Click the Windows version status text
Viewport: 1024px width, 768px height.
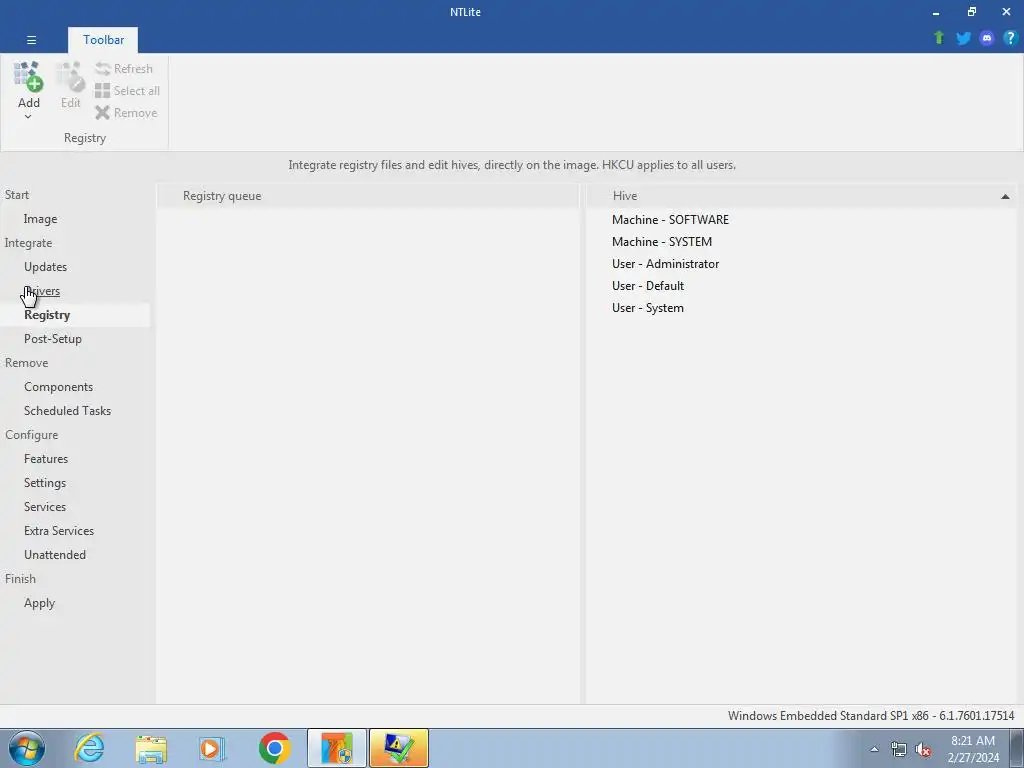point(871,716)
